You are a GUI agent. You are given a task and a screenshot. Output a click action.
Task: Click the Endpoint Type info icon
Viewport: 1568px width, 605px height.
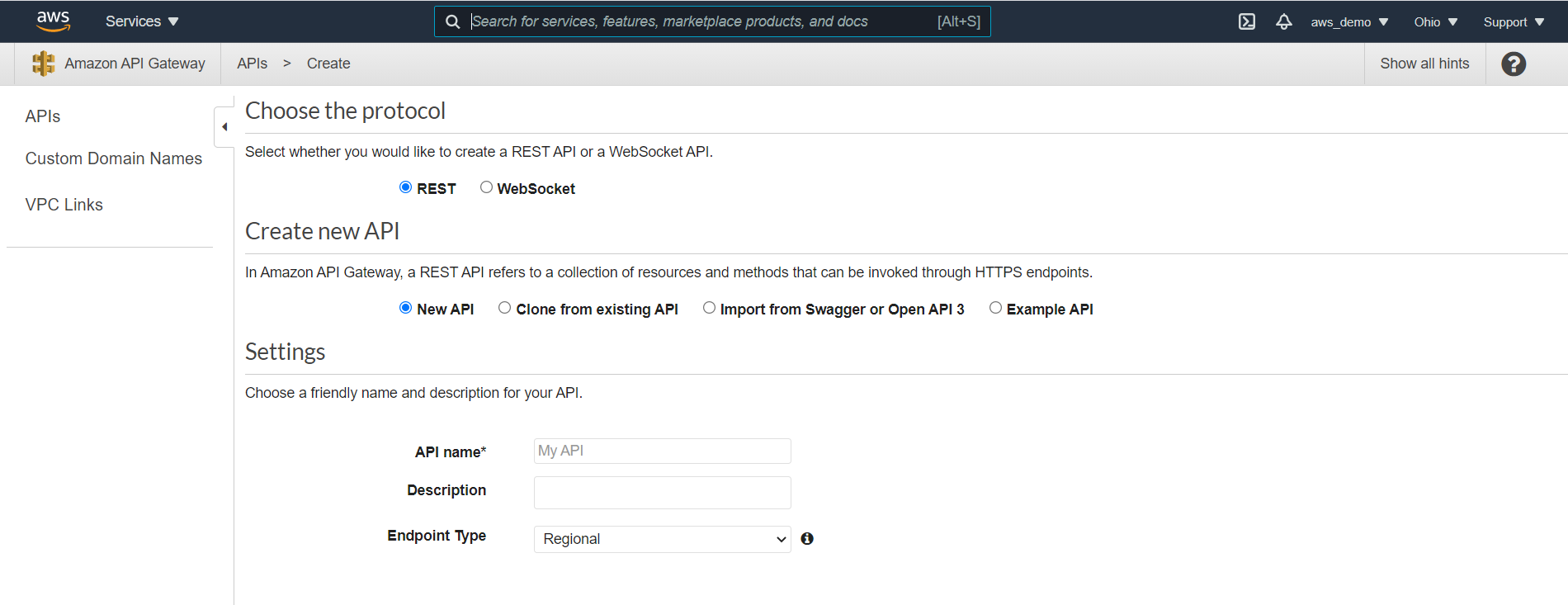coord(807,539)
